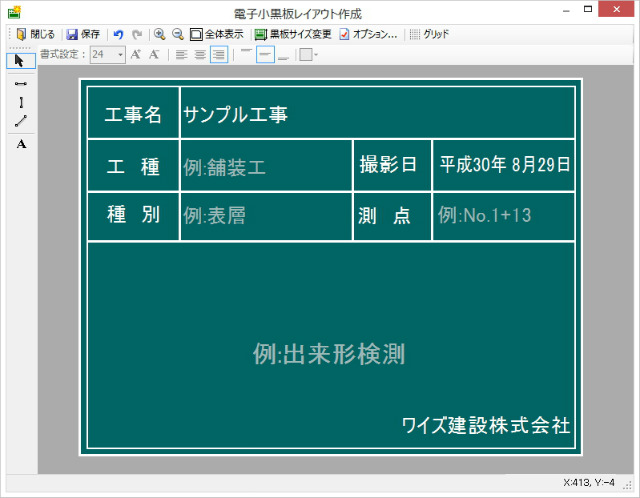The height and width of the screenshot is (498, 640).
Task: Select the 測 点 label cell
Action: tap(392, 216)
